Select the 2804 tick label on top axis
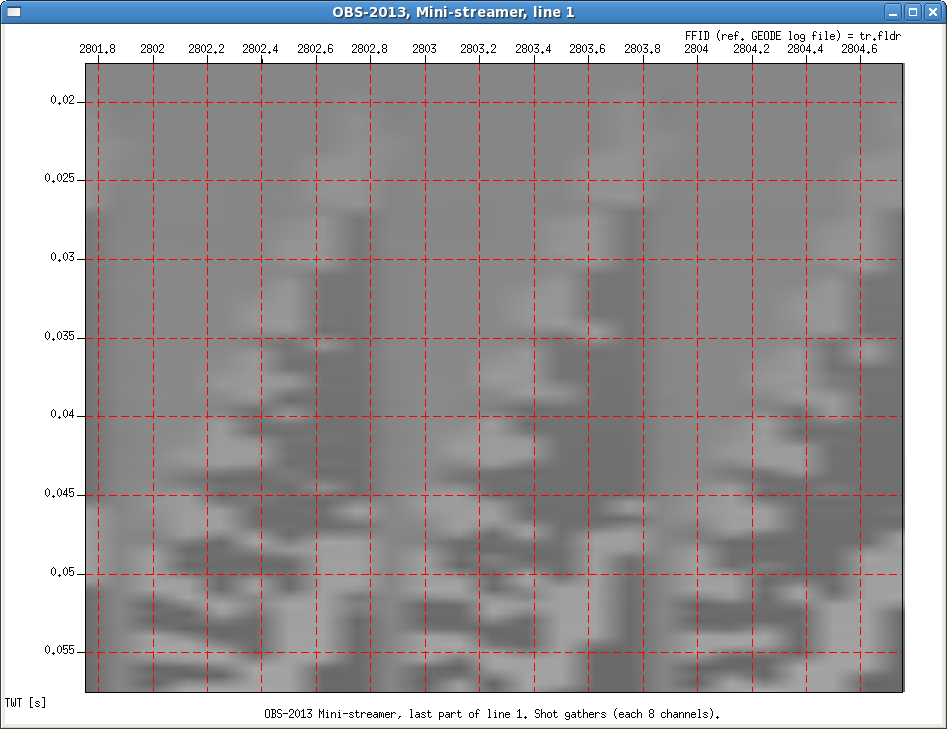The image size is (947, 729). 697,49
